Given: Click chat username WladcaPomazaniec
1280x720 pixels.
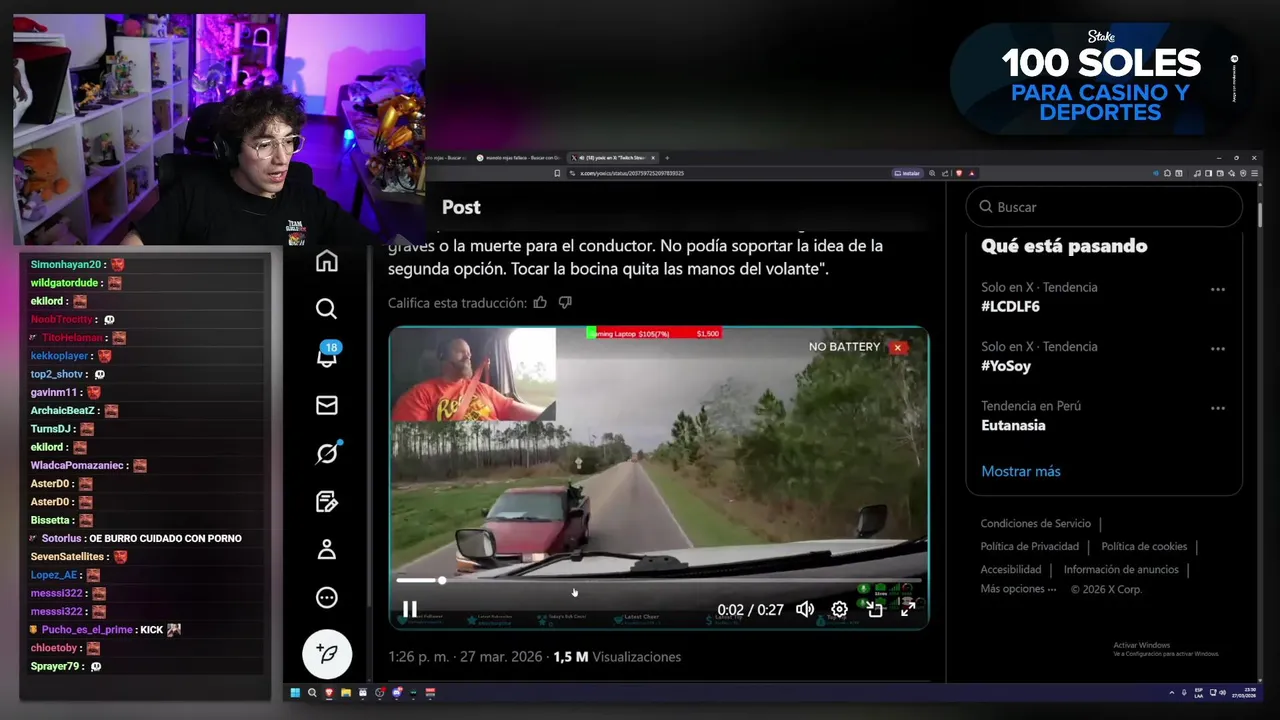Looking at the screenshot, I should click(77, 465).
